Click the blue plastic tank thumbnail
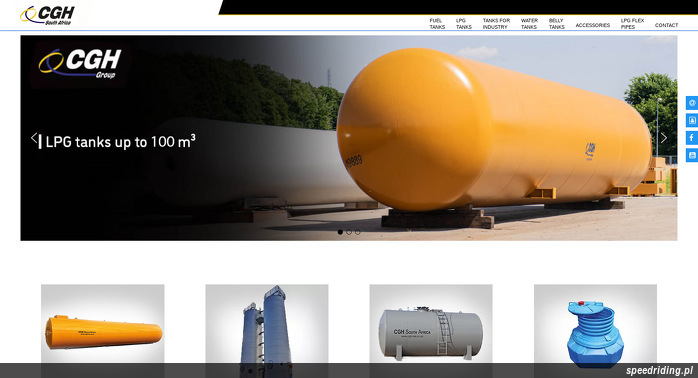 pyautogui.click(x=595, y=331)
